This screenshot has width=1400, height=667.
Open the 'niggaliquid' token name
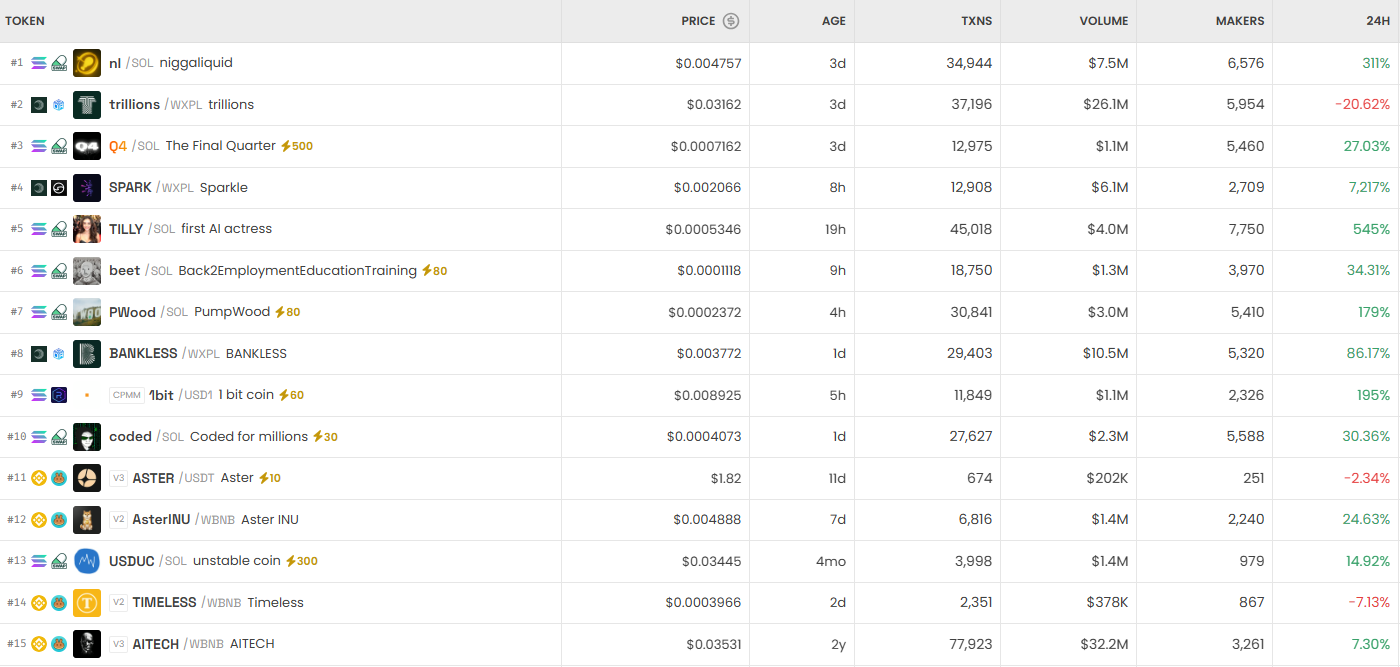click(x=196, y=63)
